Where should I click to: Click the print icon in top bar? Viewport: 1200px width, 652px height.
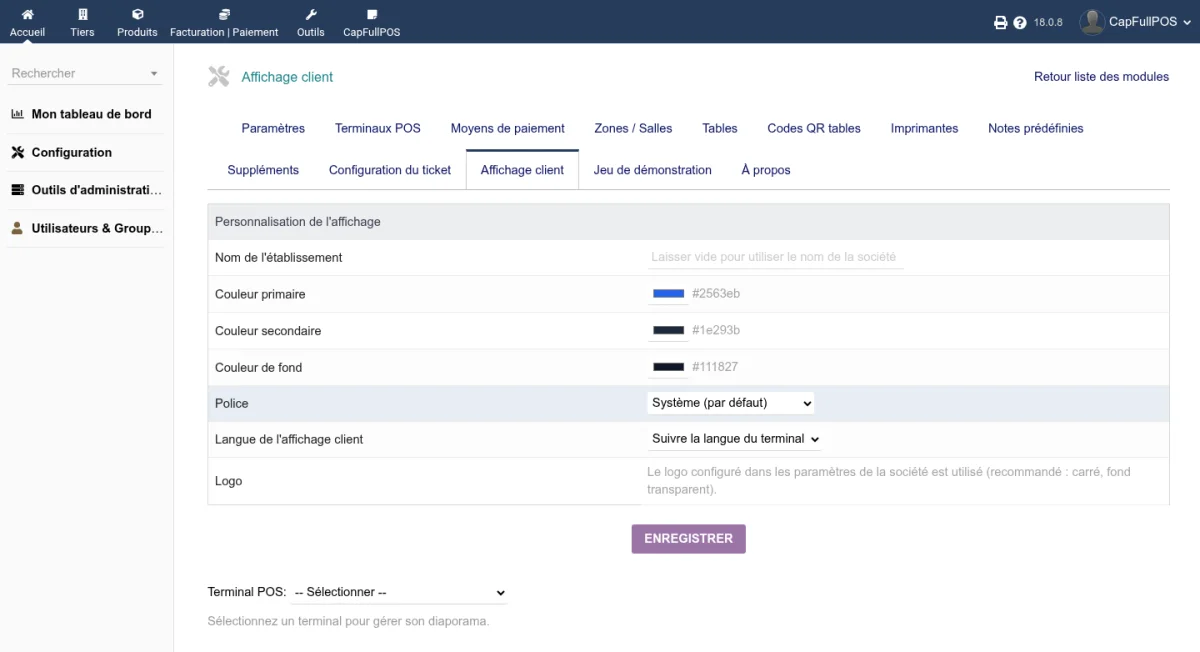[1000, 22]
